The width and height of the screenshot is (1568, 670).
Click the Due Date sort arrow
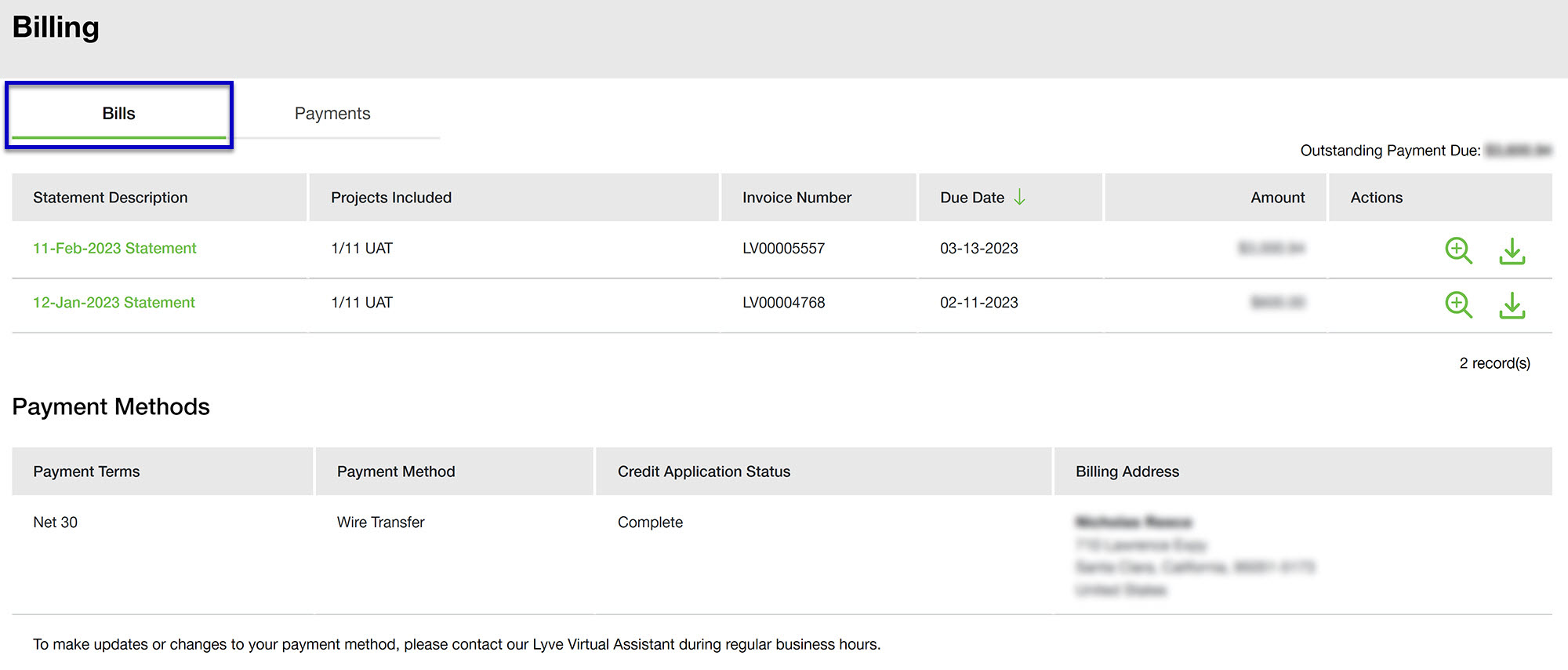tap(1019, 198)
